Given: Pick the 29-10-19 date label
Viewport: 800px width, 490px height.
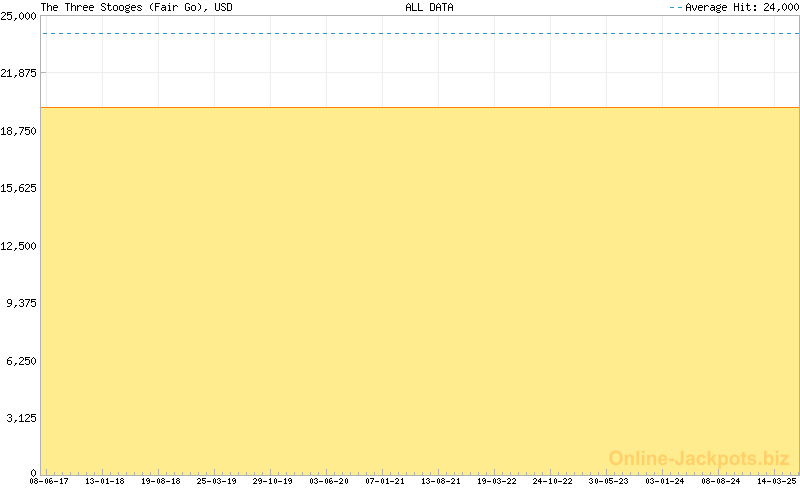Looking at the screenshot, I should [x=273, y=481].
